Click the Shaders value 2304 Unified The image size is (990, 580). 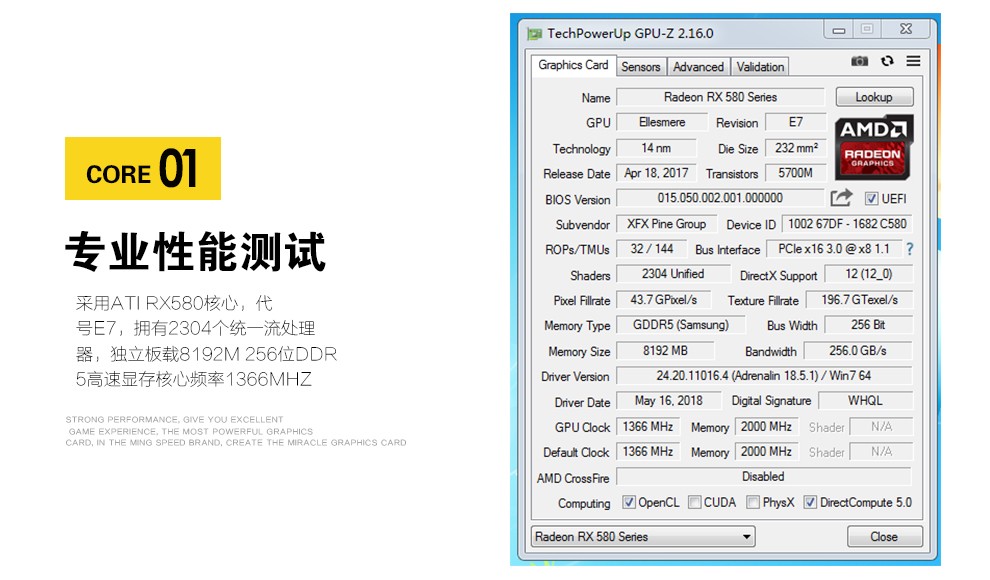[673, 274]
